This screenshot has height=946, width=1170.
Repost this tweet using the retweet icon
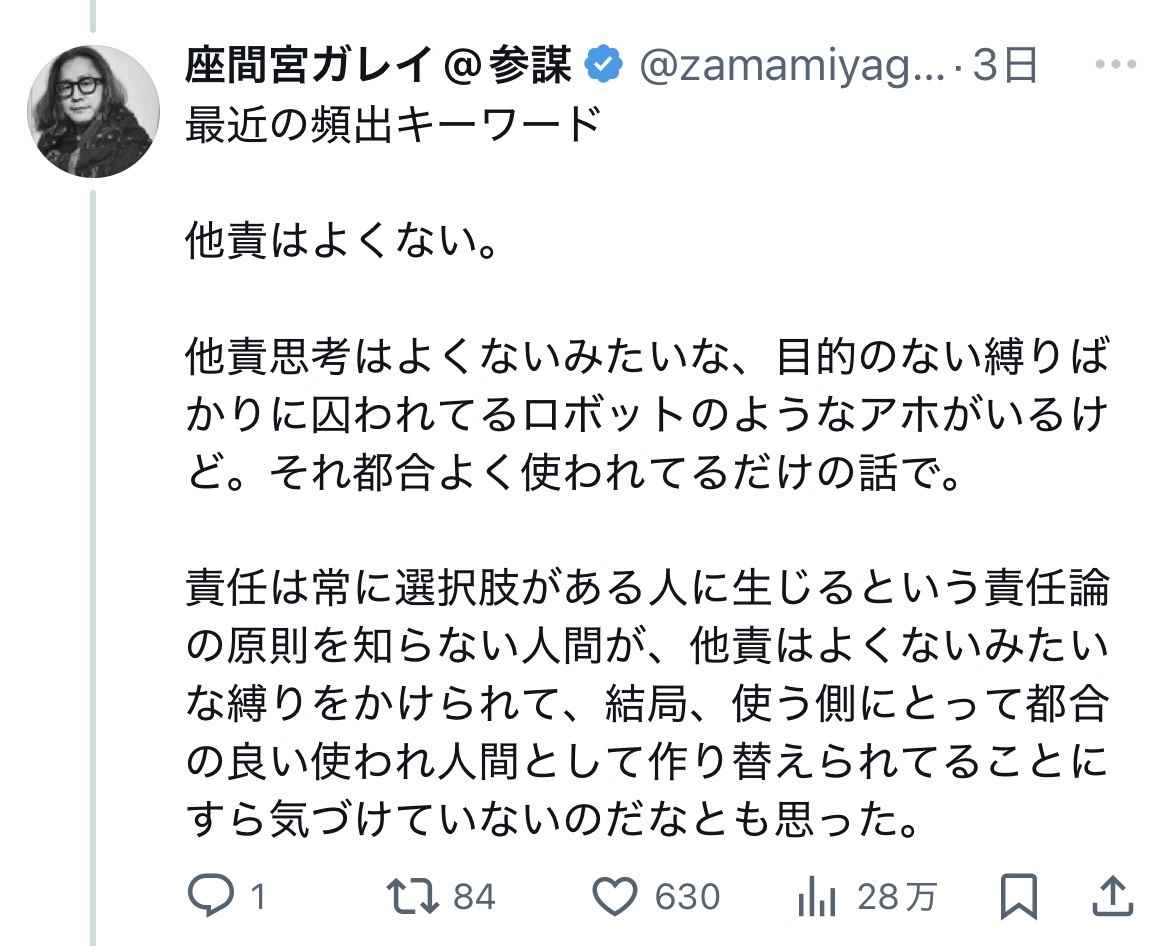pos(415,896)
